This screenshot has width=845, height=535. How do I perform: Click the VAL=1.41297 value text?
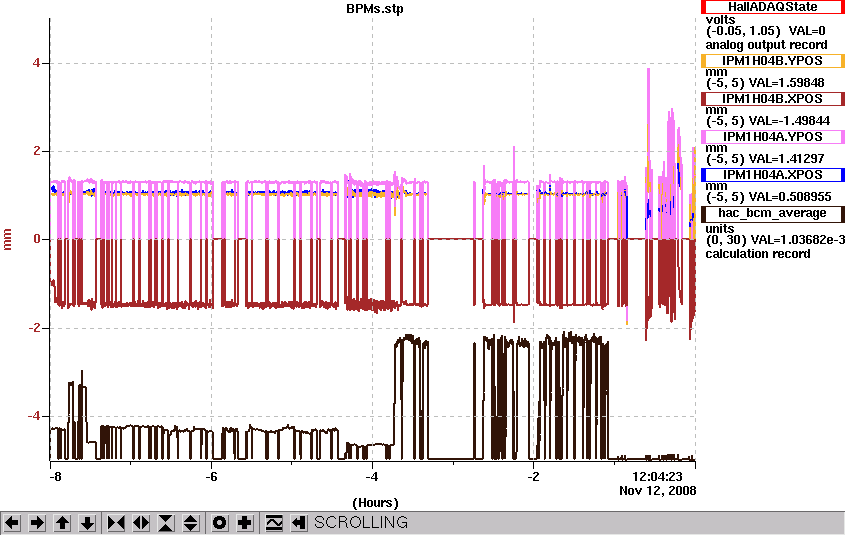pos(786,159)
